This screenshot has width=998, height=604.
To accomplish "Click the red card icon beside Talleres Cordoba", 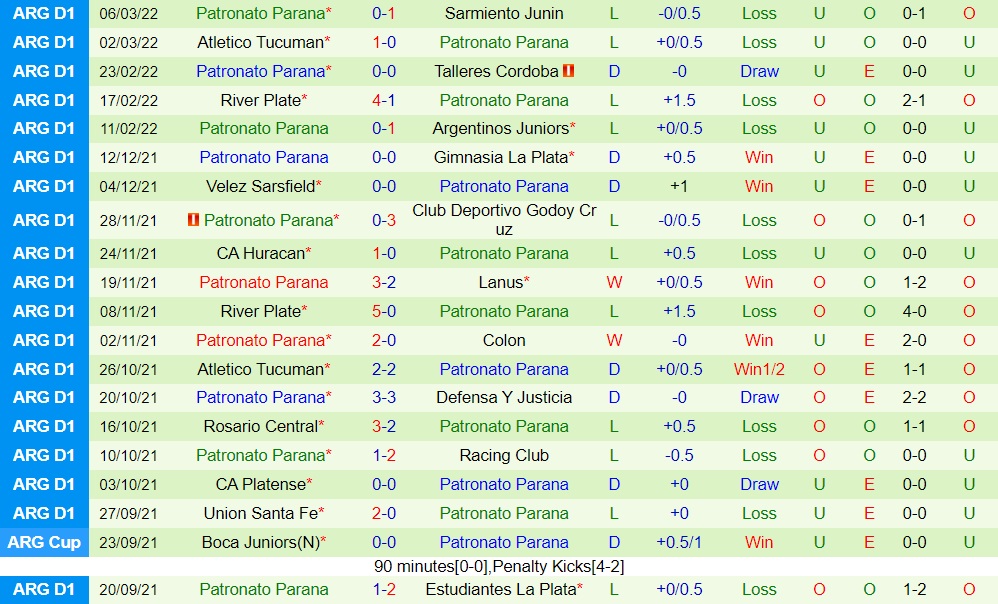I will [x=569, y=72].
